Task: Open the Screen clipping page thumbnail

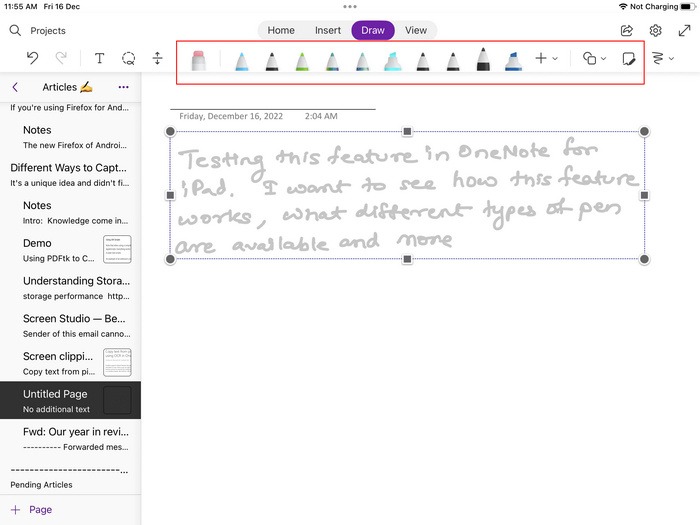Action: 117,362
